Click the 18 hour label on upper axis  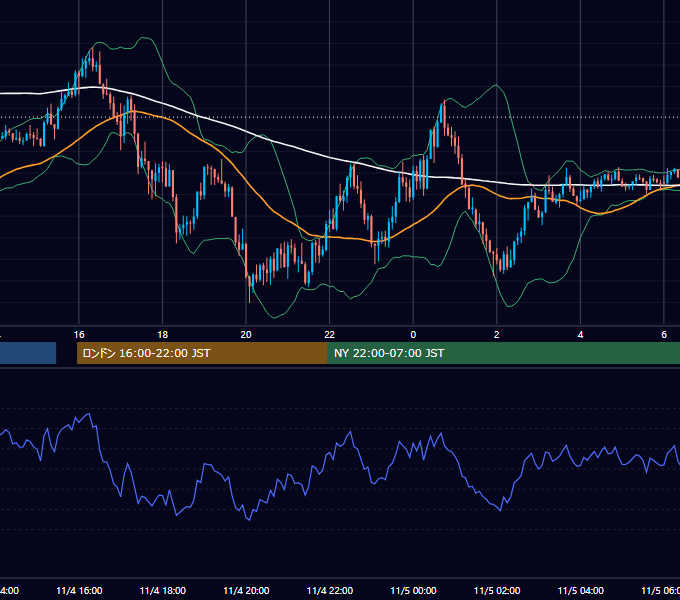[x=163, y=335]
